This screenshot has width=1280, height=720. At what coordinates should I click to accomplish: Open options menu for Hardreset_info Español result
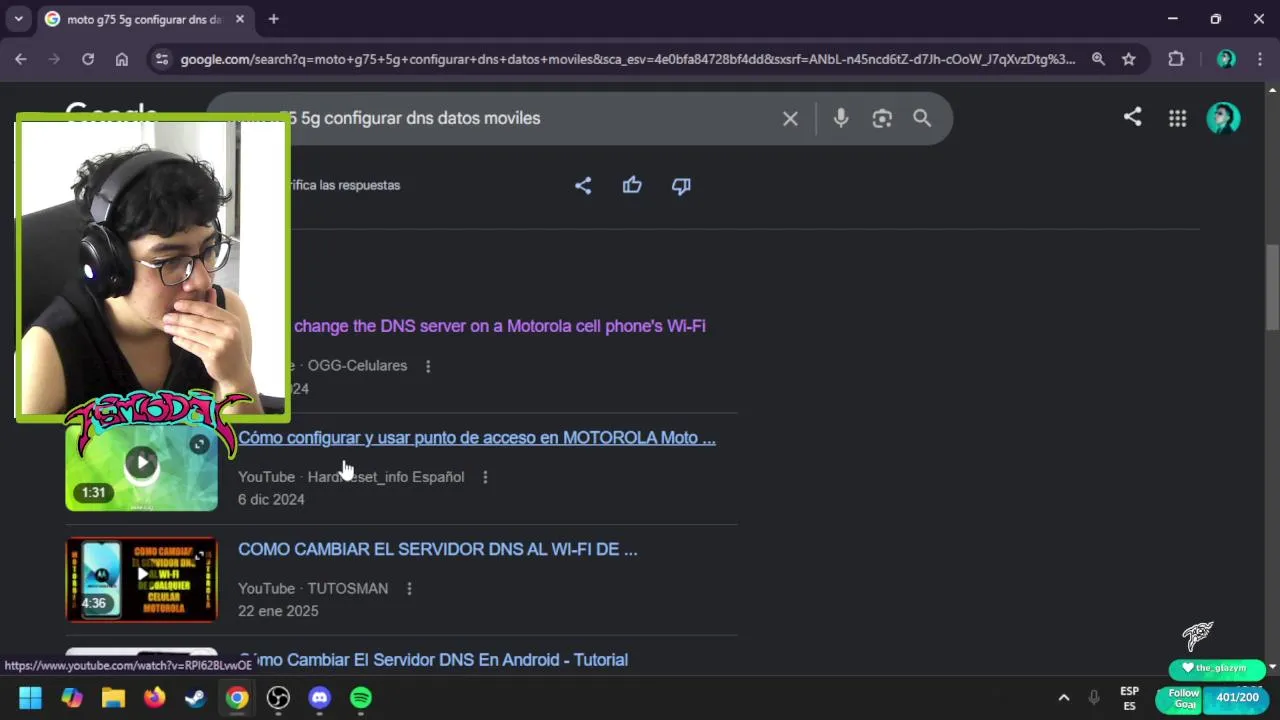(x=485, y=477)
